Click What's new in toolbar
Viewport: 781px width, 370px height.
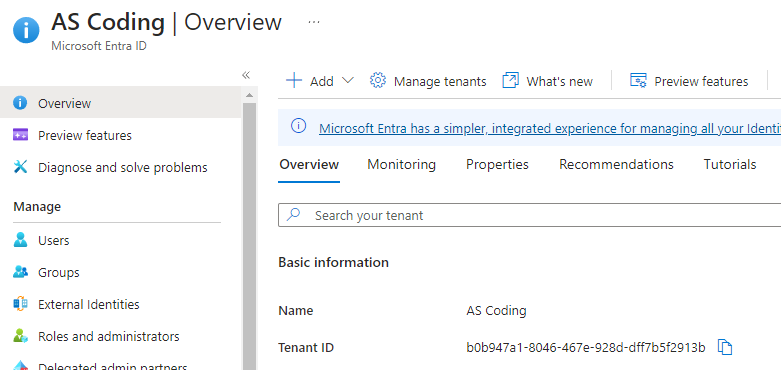click(559, 81)
